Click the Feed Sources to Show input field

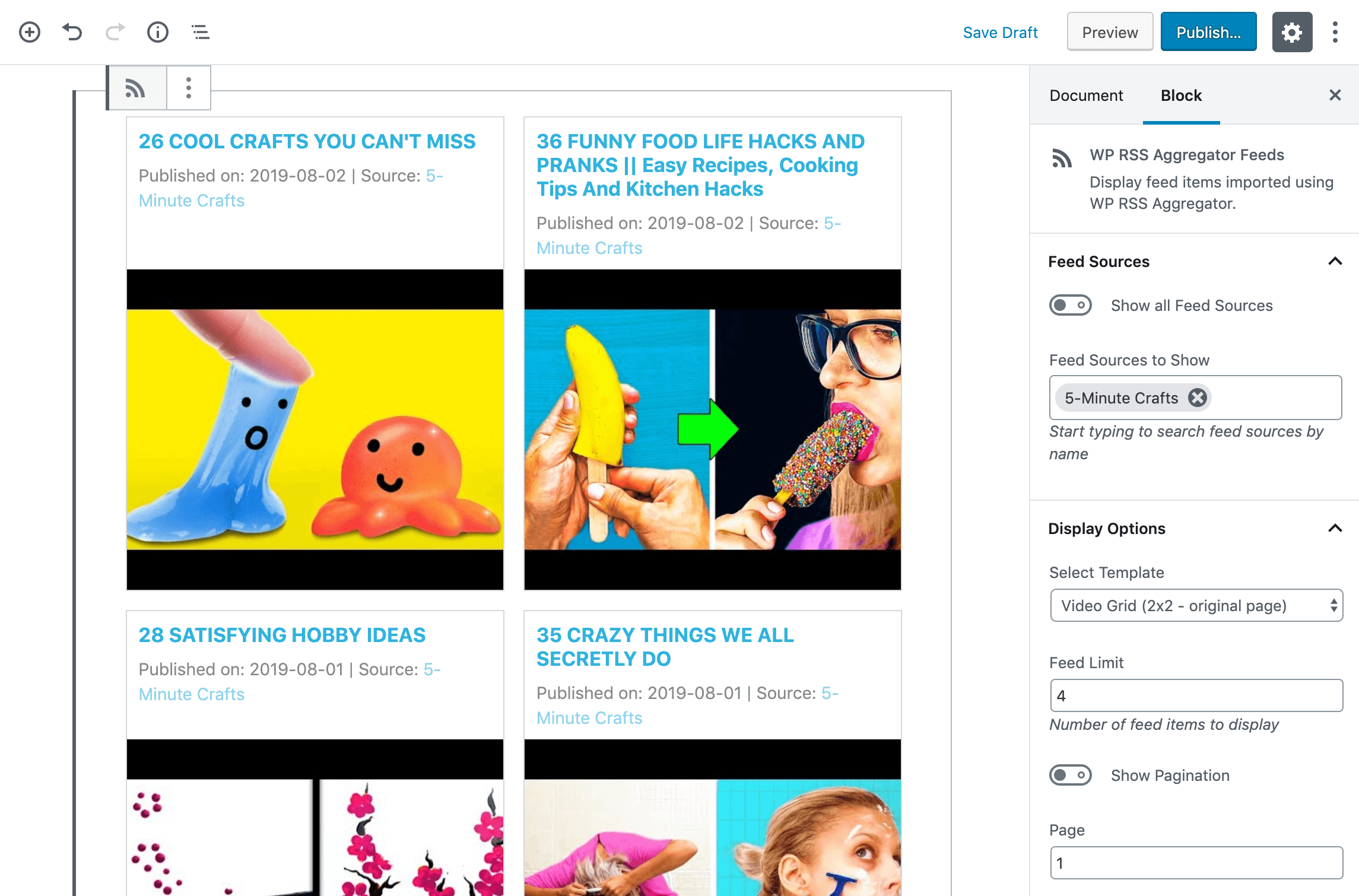1195,398
